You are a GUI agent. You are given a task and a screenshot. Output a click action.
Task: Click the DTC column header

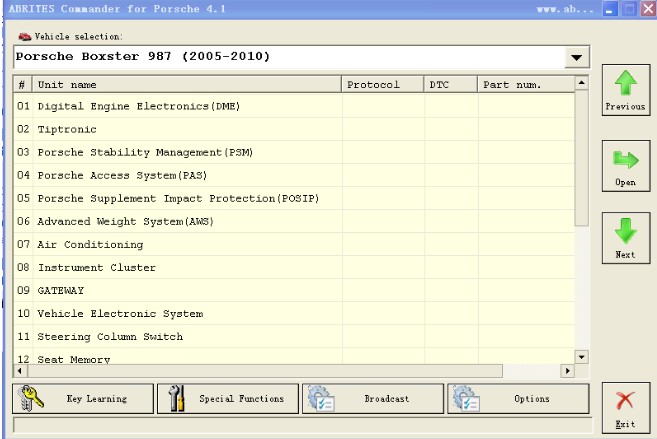pos(451,85)
